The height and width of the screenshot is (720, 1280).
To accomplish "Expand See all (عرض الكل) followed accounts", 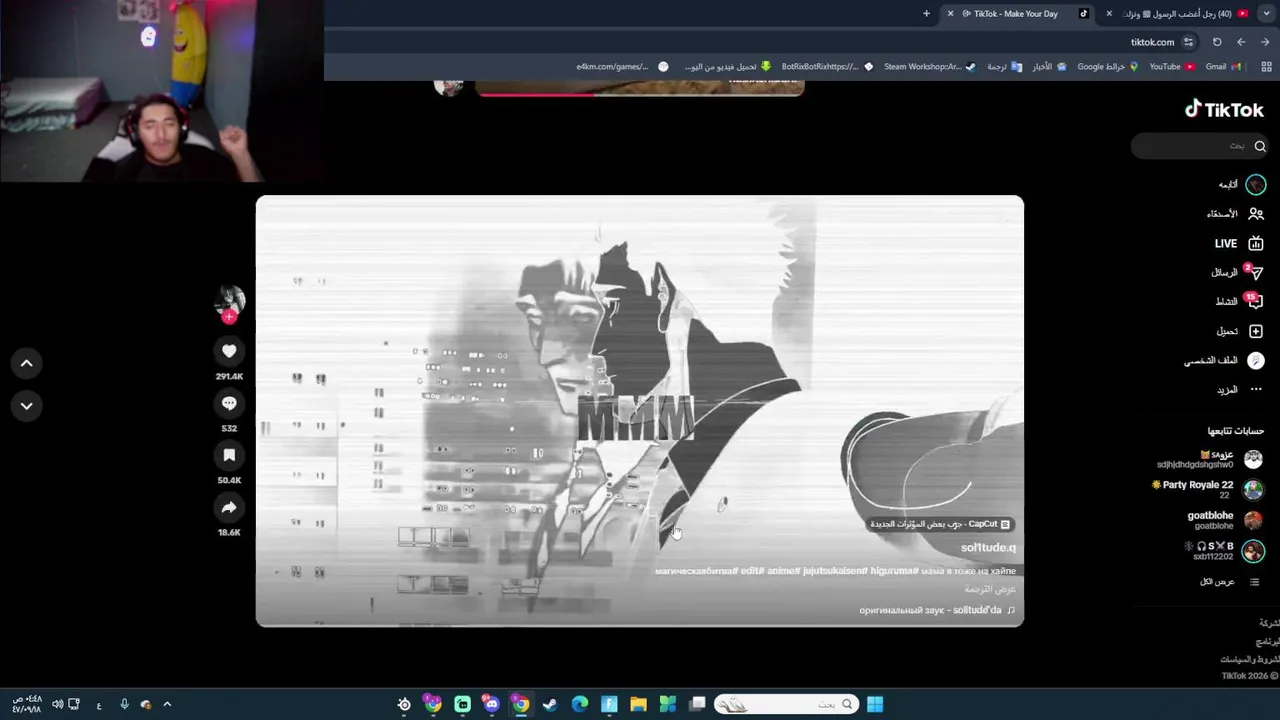I will click(x=1229, y=582).
